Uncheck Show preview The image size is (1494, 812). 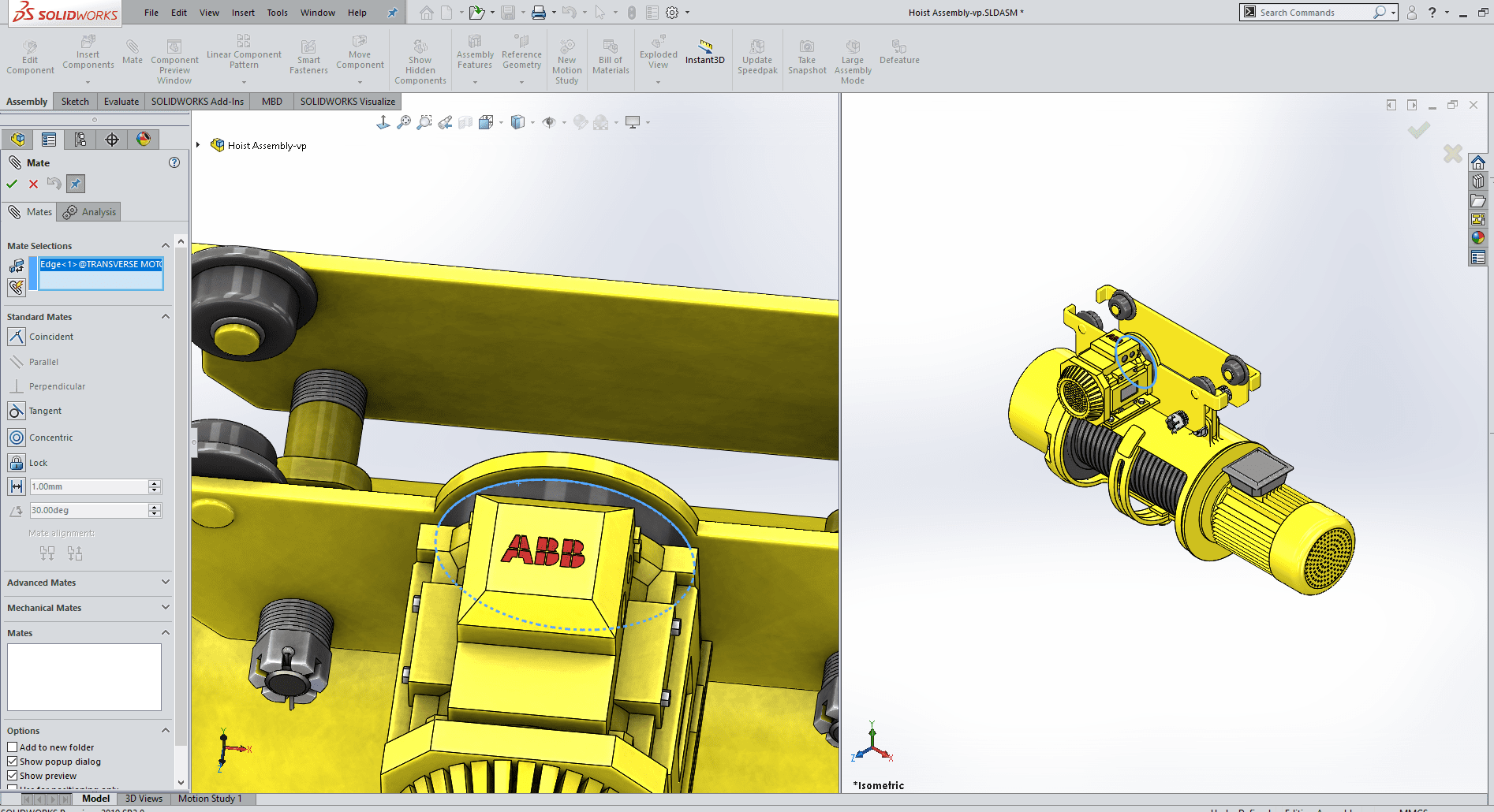12,776
